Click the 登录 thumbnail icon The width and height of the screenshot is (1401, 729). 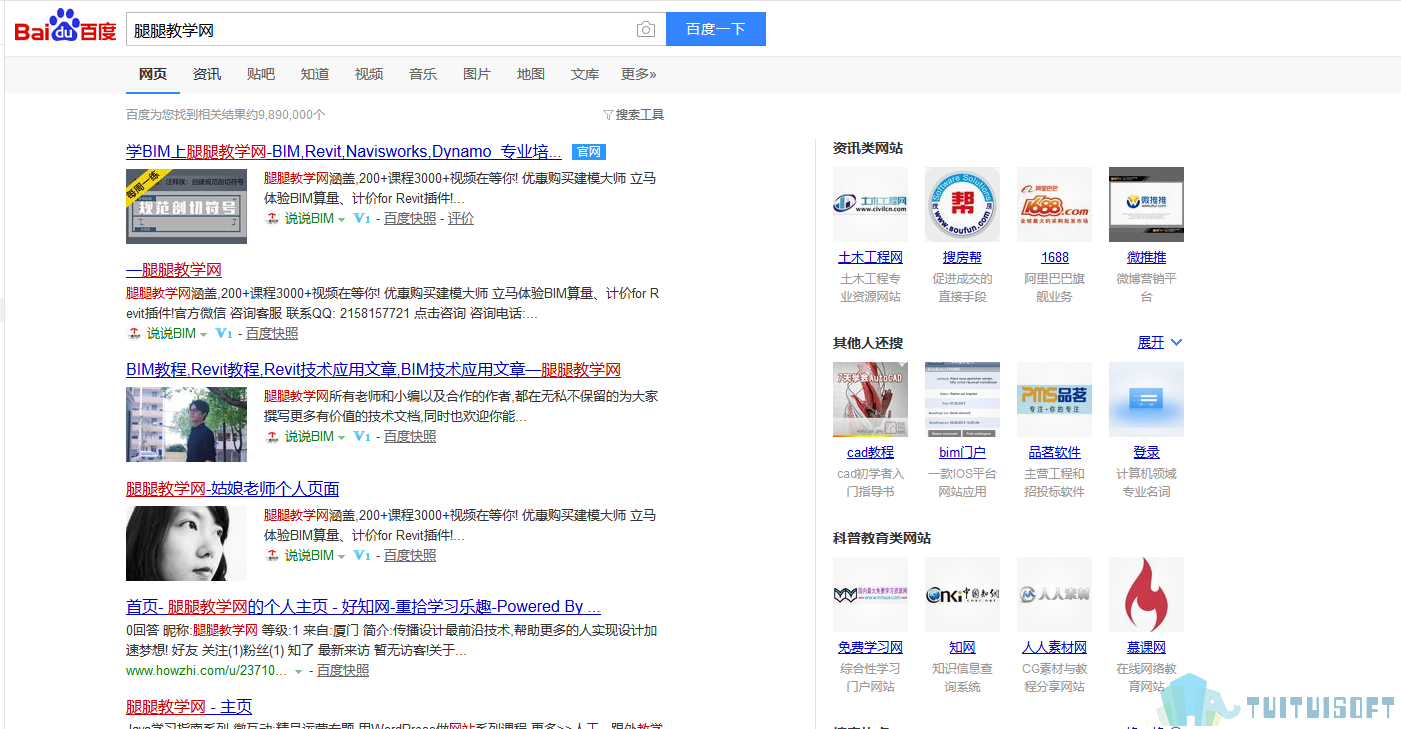1146,399
